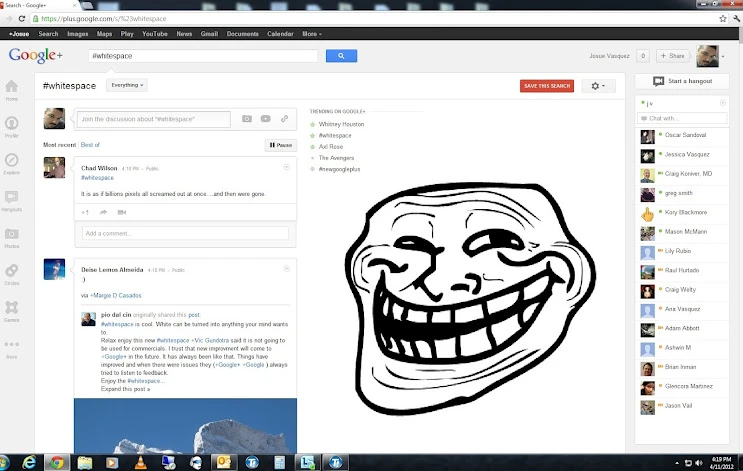Open chat with Oscar Sandoval

682,135
